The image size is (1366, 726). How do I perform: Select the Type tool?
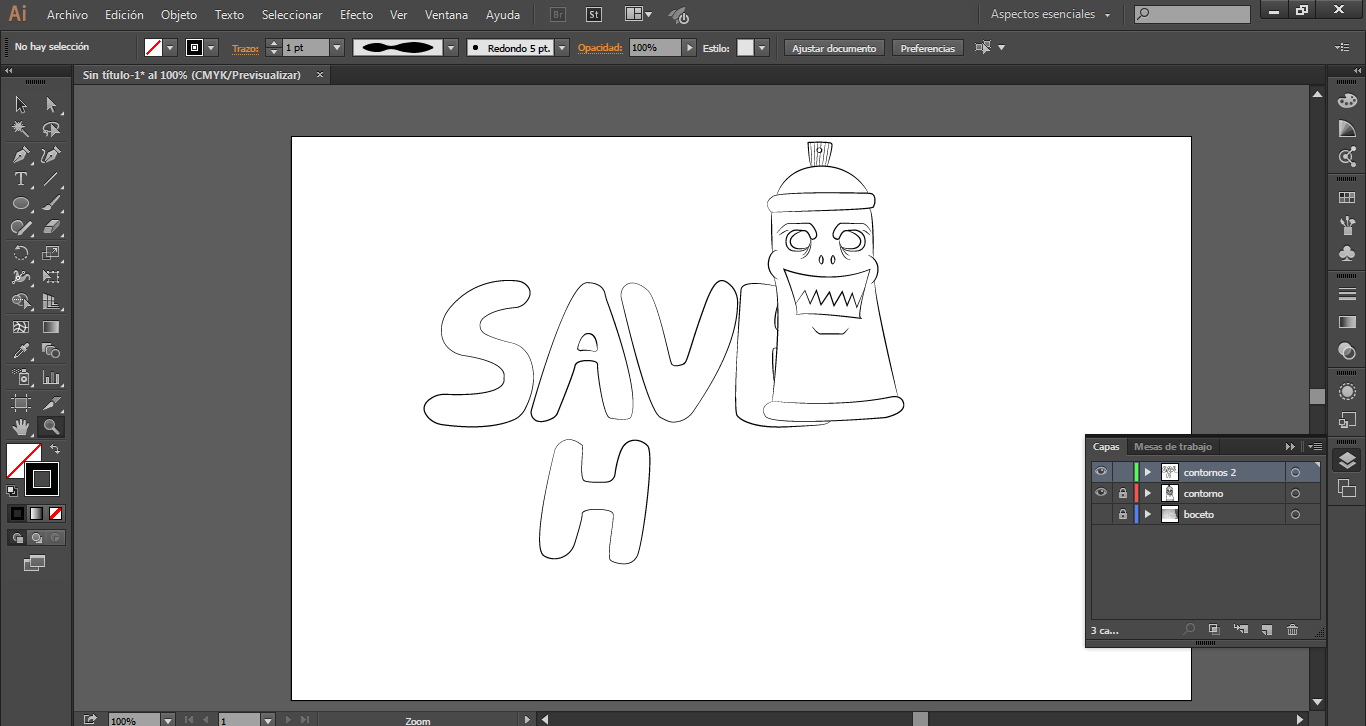pyautogui.click(x=20, y=180)
